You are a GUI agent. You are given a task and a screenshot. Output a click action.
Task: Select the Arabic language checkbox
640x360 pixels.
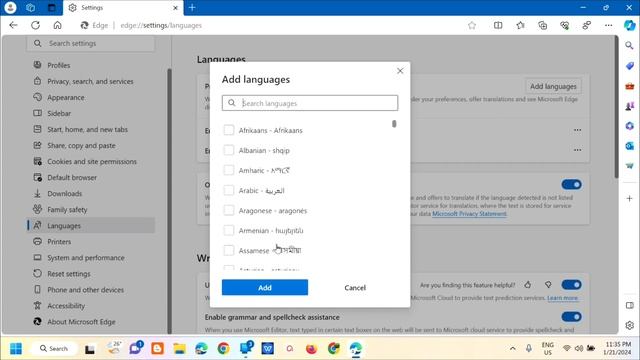tap(229, 190)
